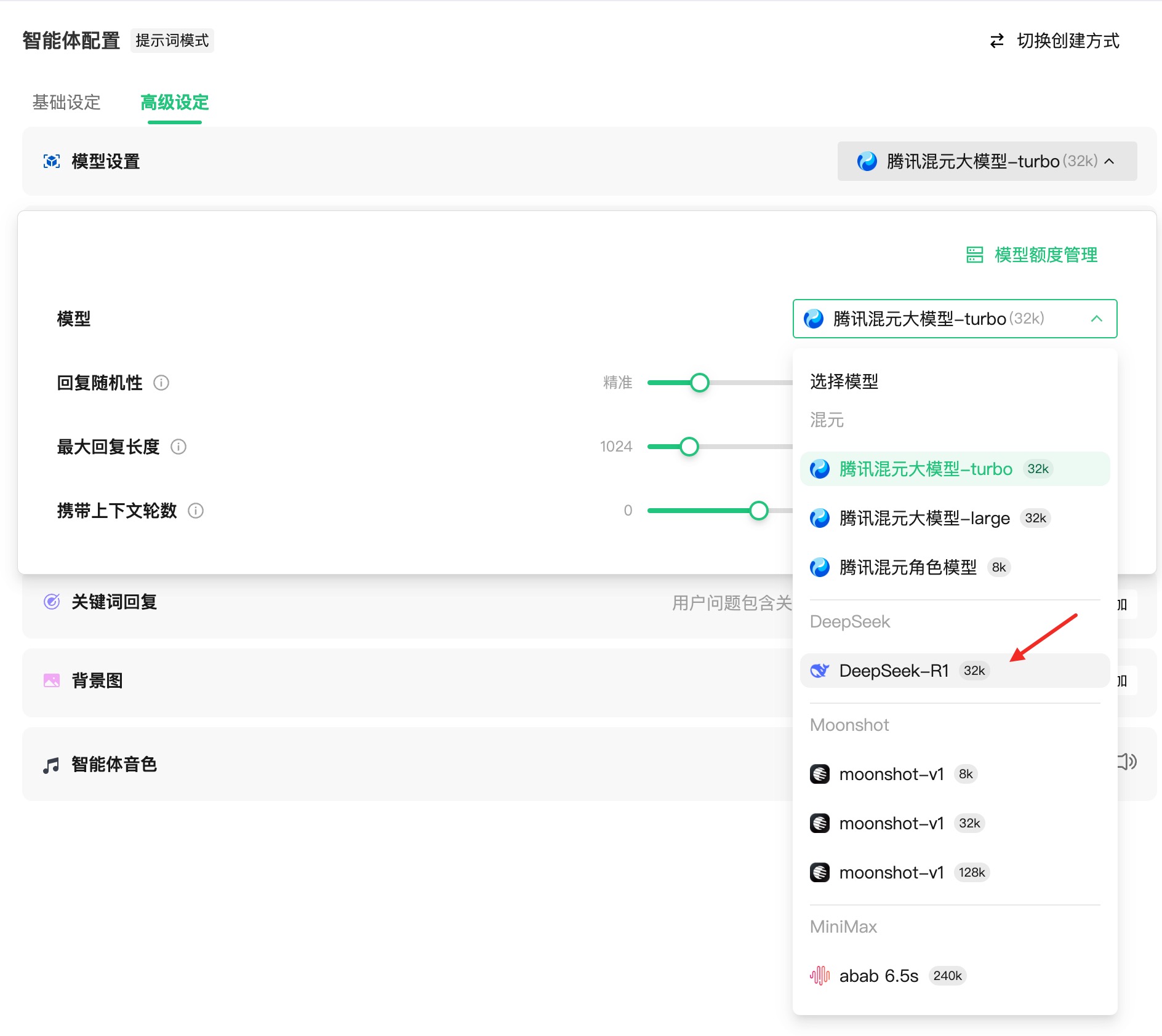1162x1036 pixels.
Task: Click the DeepSeek whale logo icon
Action: click(820, 671)
